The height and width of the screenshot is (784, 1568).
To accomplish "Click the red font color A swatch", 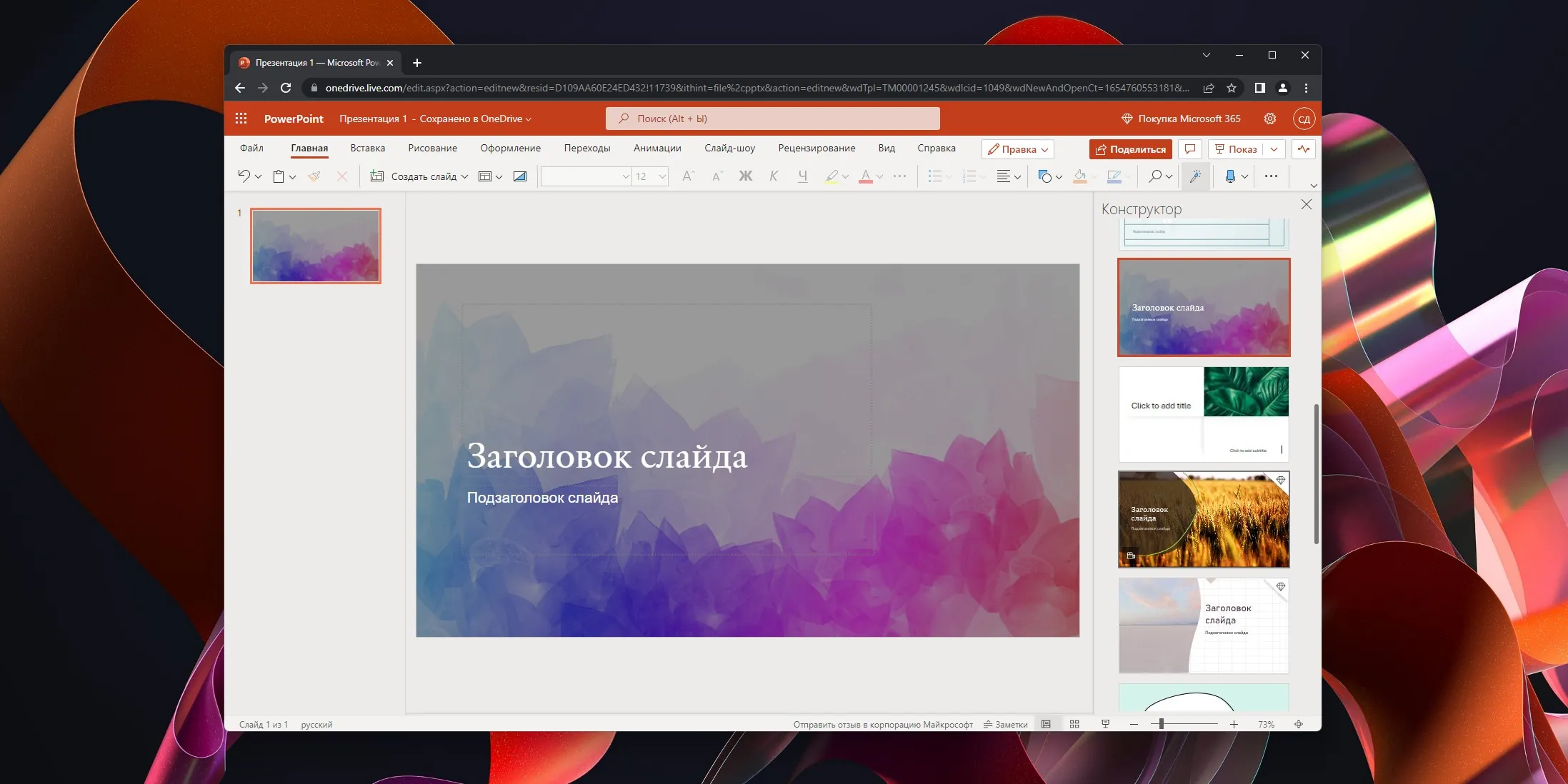I will pos(865,176).
